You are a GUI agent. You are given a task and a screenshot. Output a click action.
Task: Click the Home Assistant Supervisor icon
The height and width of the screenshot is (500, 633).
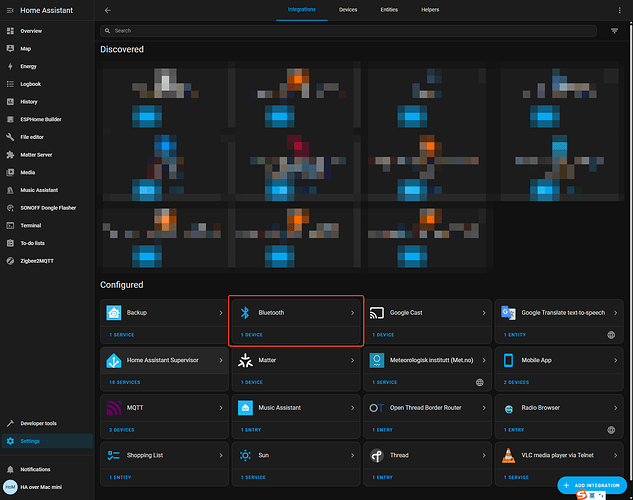pyautogui.click(x=113, y=360)
